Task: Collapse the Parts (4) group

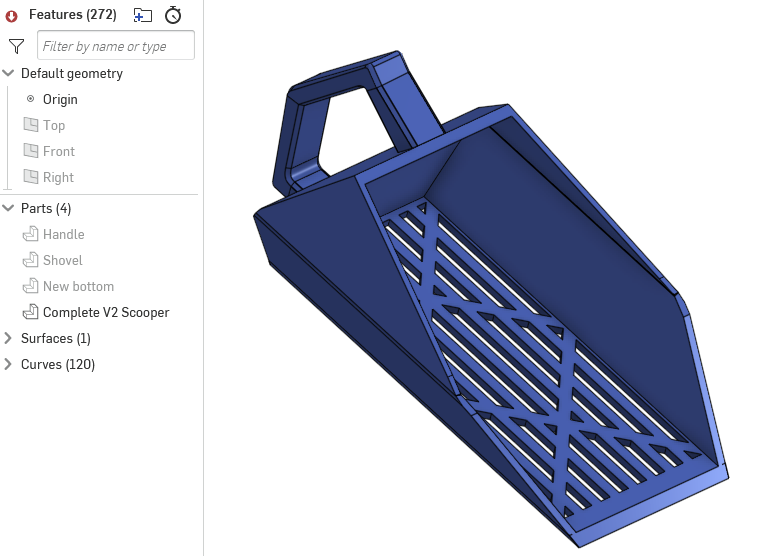Action: [x=8, y=208]
